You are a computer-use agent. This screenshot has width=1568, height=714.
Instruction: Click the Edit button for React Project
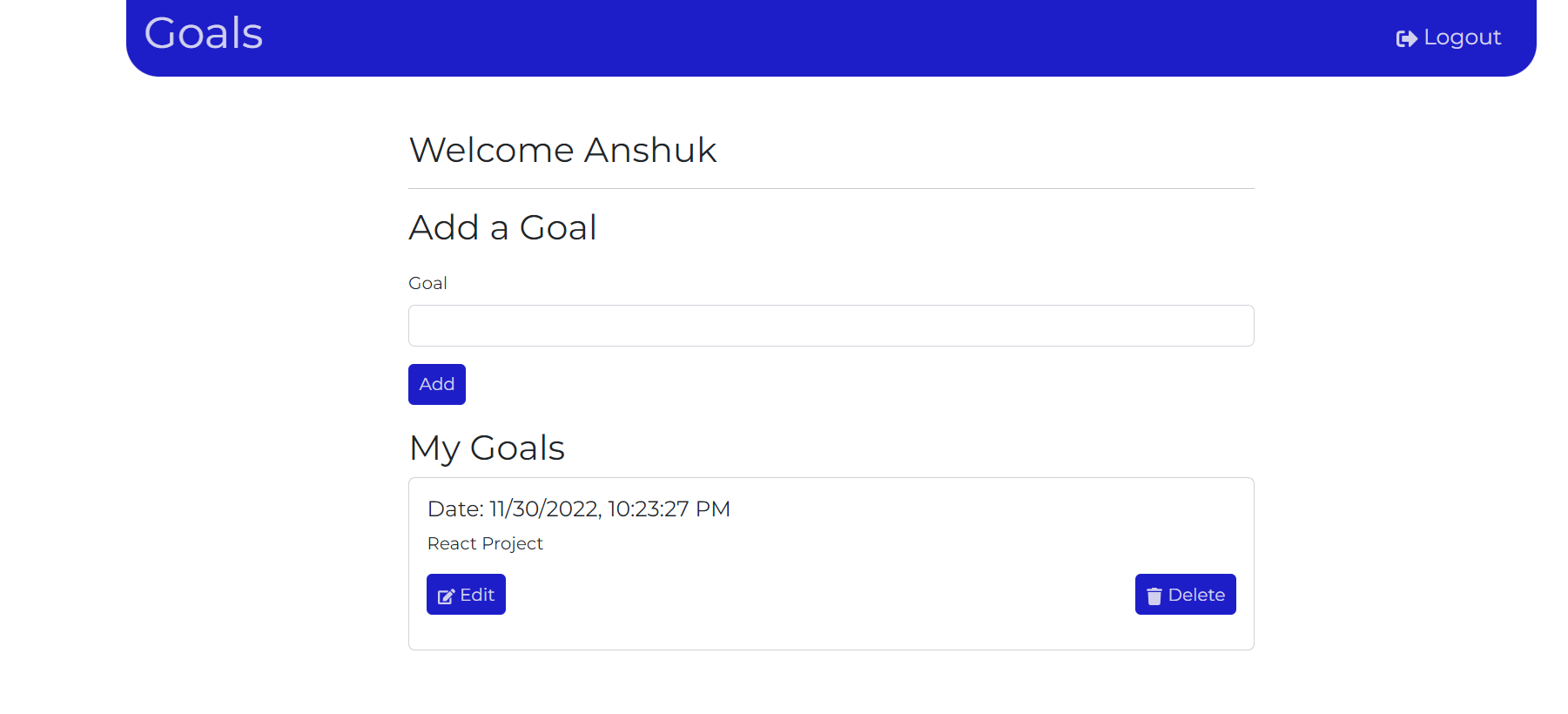[466, 594]
